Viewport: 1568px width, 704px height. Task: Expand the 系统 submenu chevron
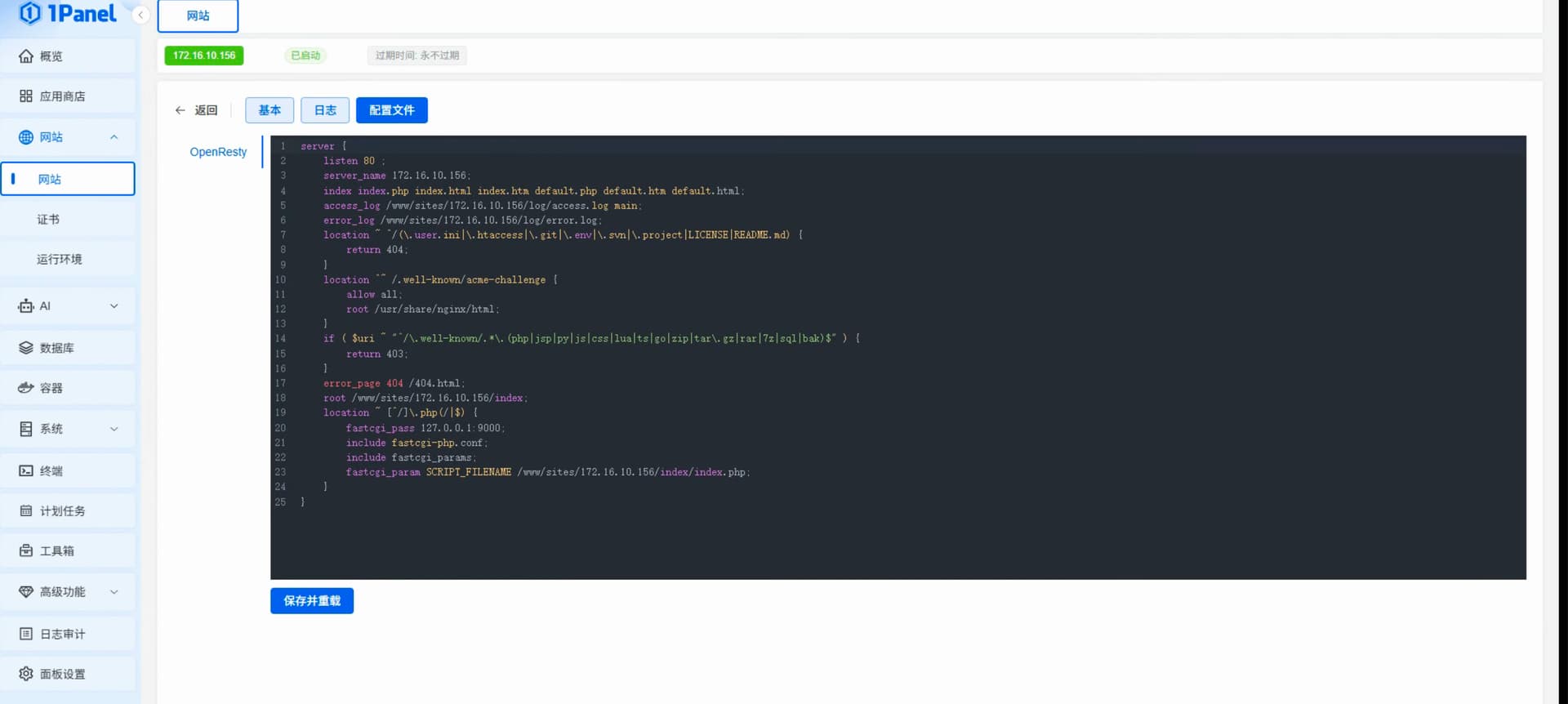point(114,429)
